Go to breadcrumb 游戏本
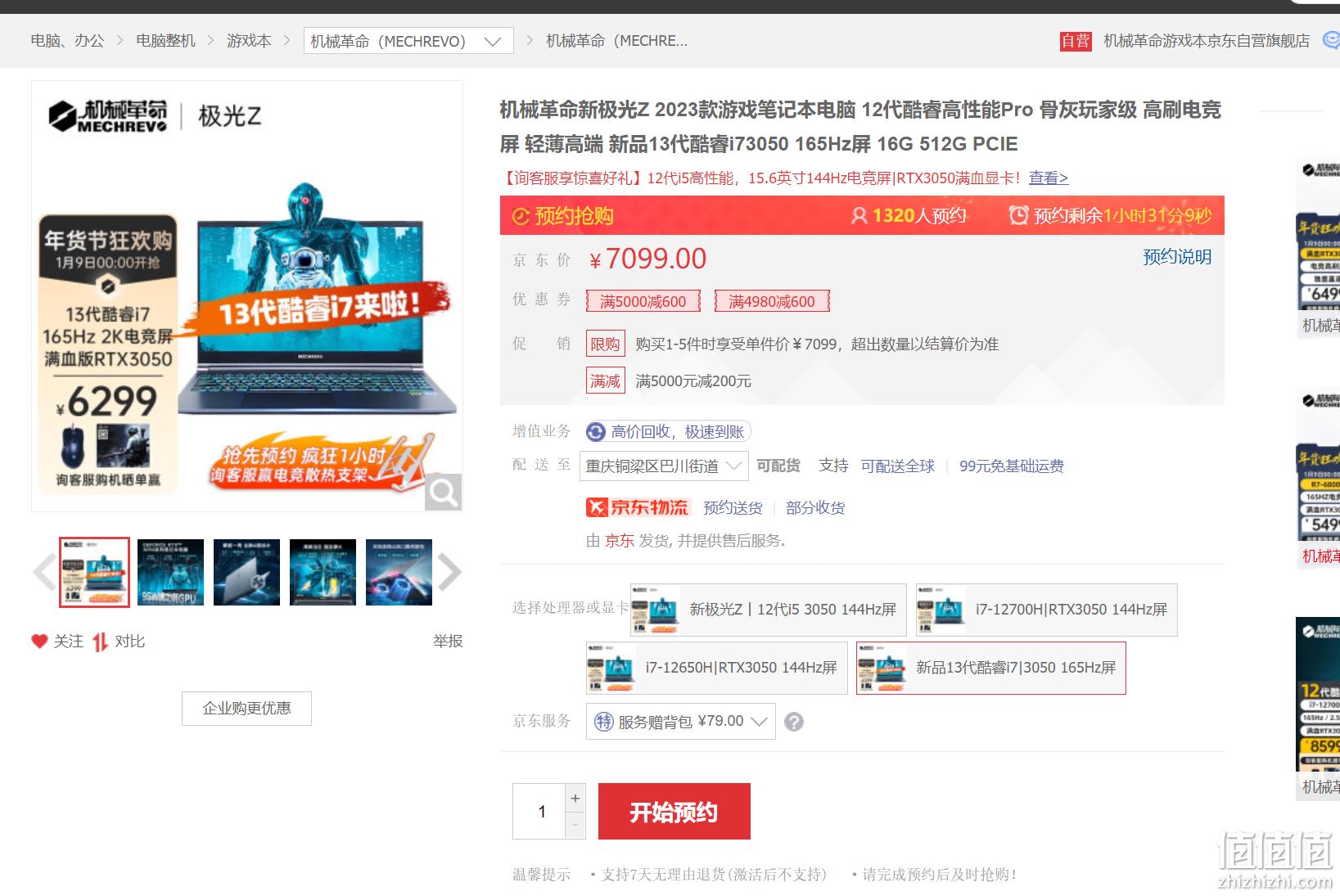This screenshot has width=1340, height=896. [249, 41]
